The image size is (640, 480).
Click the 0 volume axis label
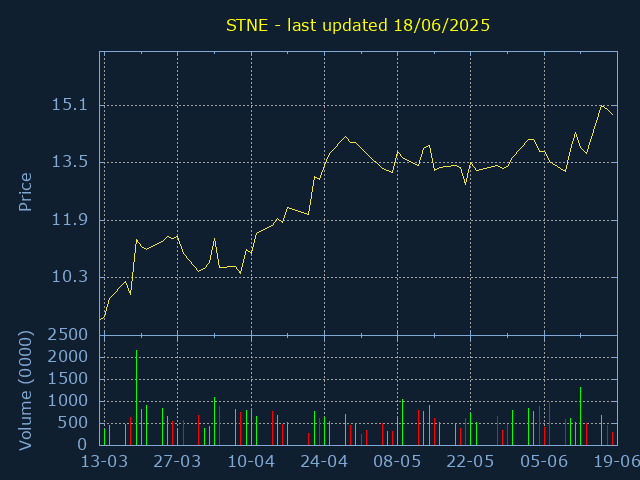click(83, 444)
